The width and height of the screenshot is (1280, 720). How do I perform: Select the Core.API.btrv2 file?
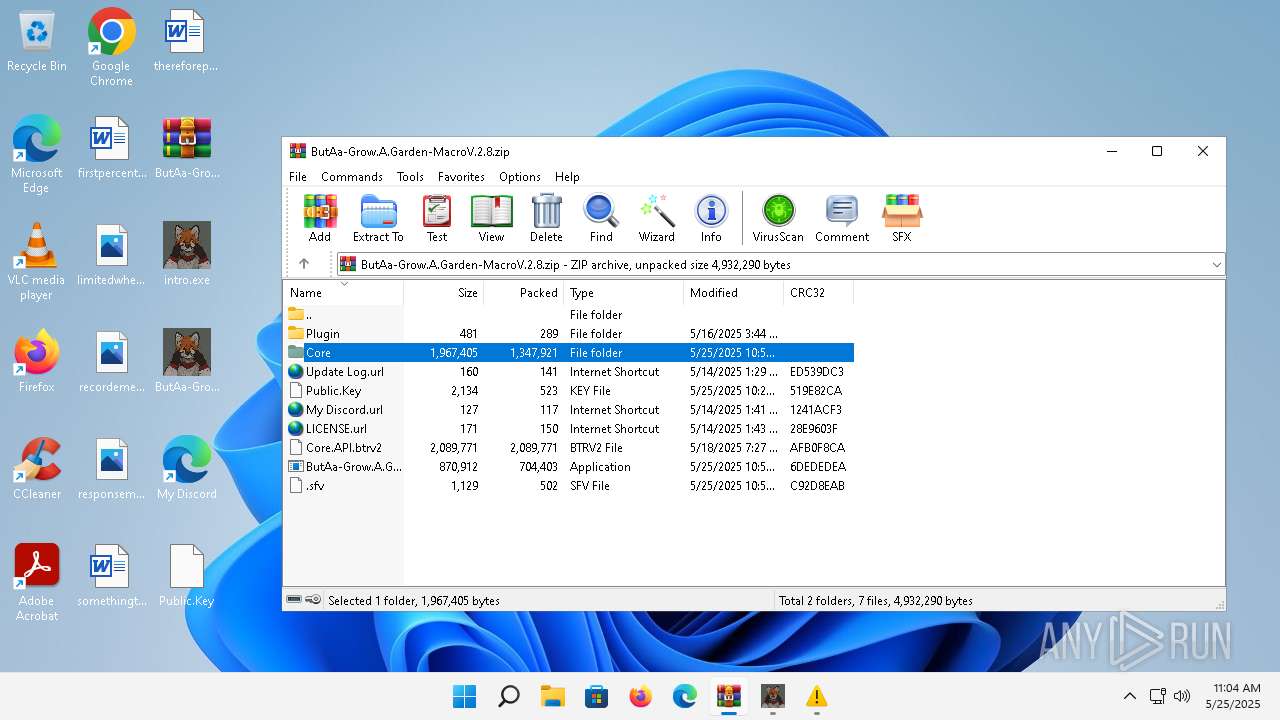coord(569,448)
